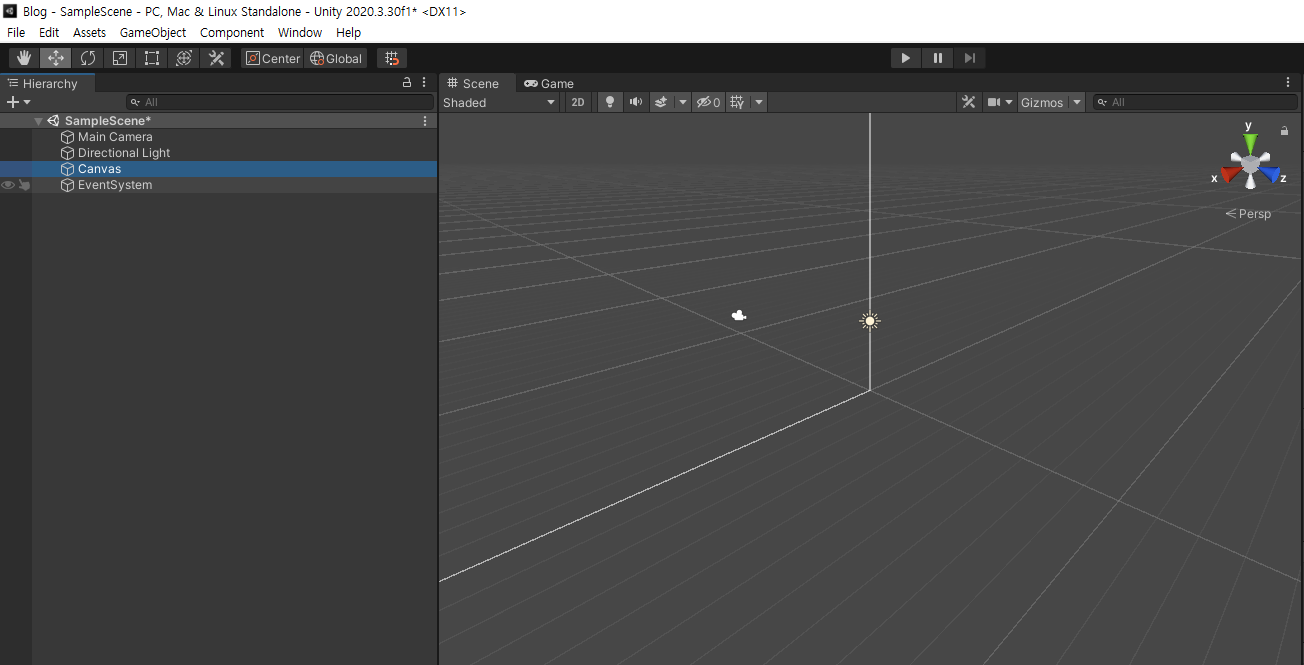
Task: Open the Assets menu
Action: pyautogui.click(x=89, y=32)
